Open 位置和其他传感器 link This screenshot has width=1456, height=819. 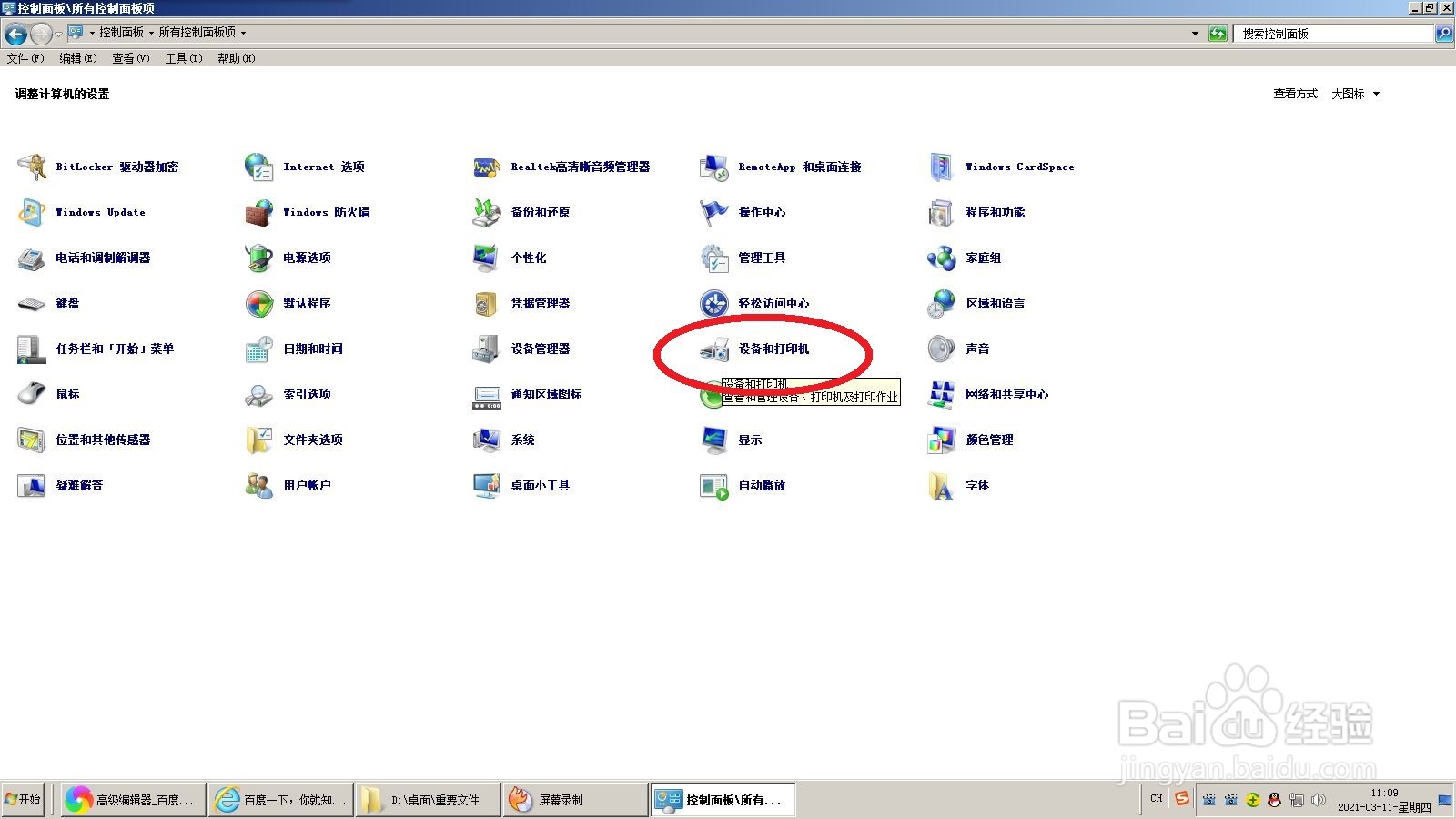click(x=103, y=440)
